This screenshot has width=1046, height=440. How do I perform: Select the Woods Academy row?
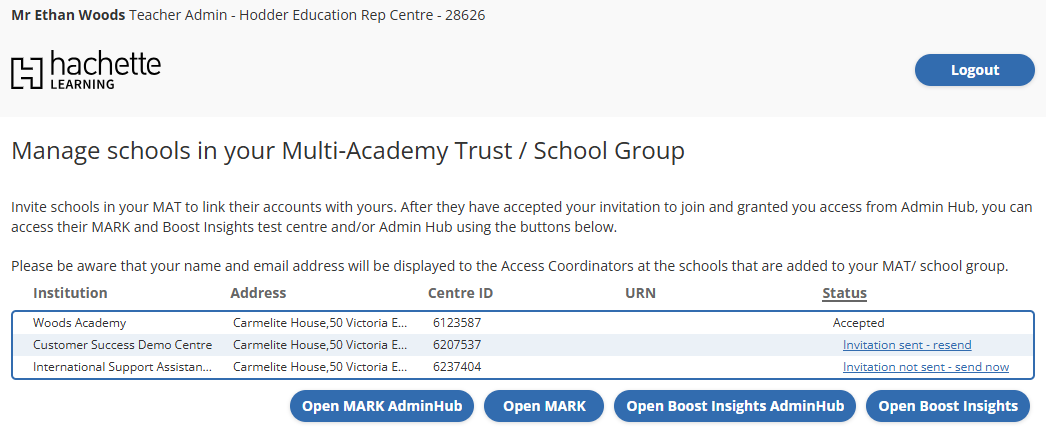point(80,323)
